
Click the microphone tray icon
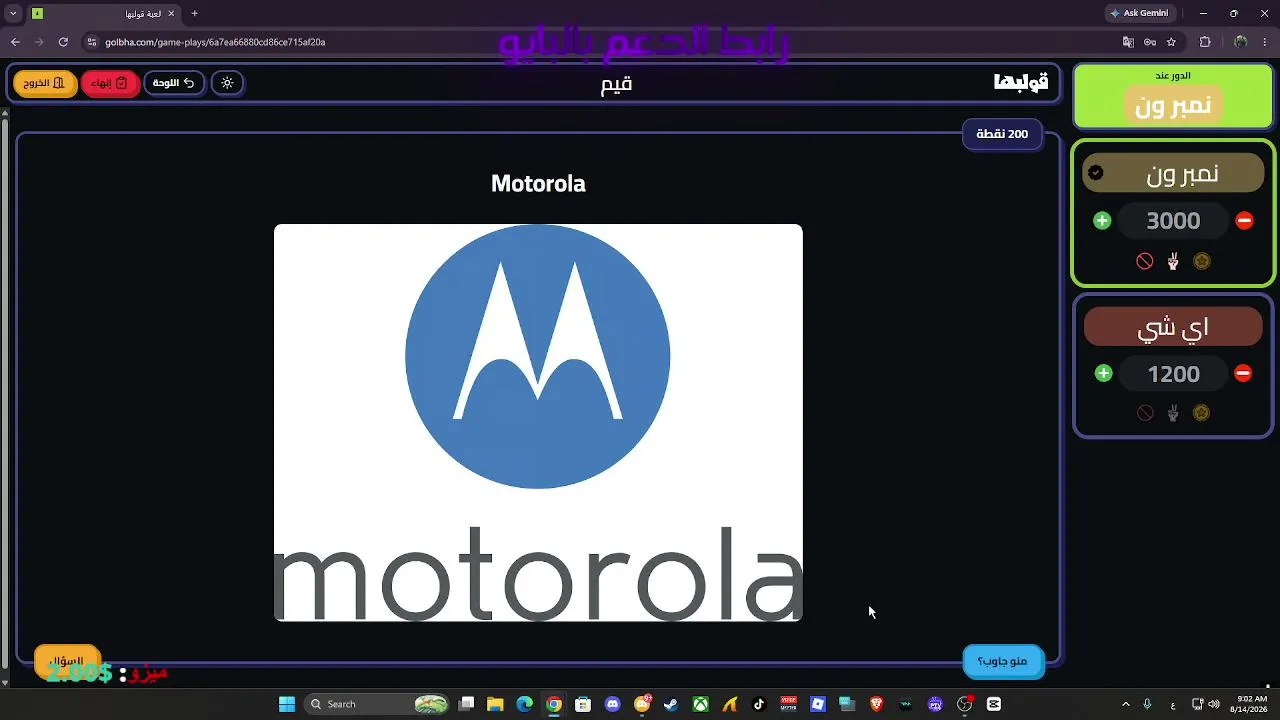[1147, 704]
